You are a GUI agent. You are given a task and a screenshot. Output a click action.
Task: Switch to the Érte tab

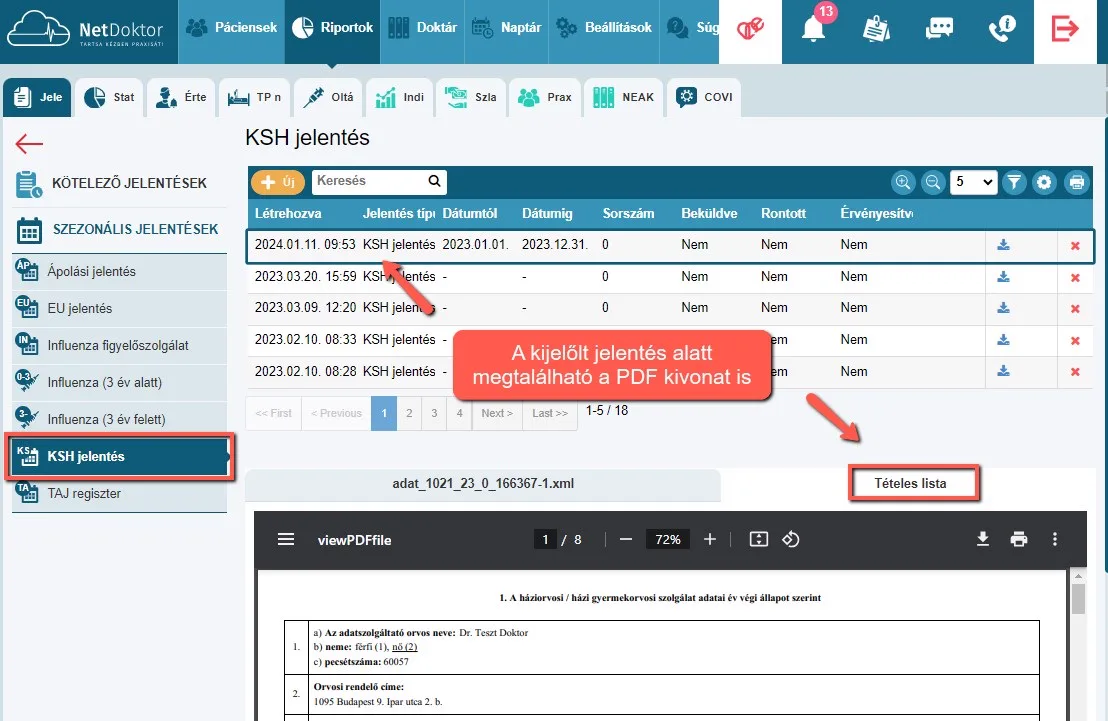pos(181,98)
